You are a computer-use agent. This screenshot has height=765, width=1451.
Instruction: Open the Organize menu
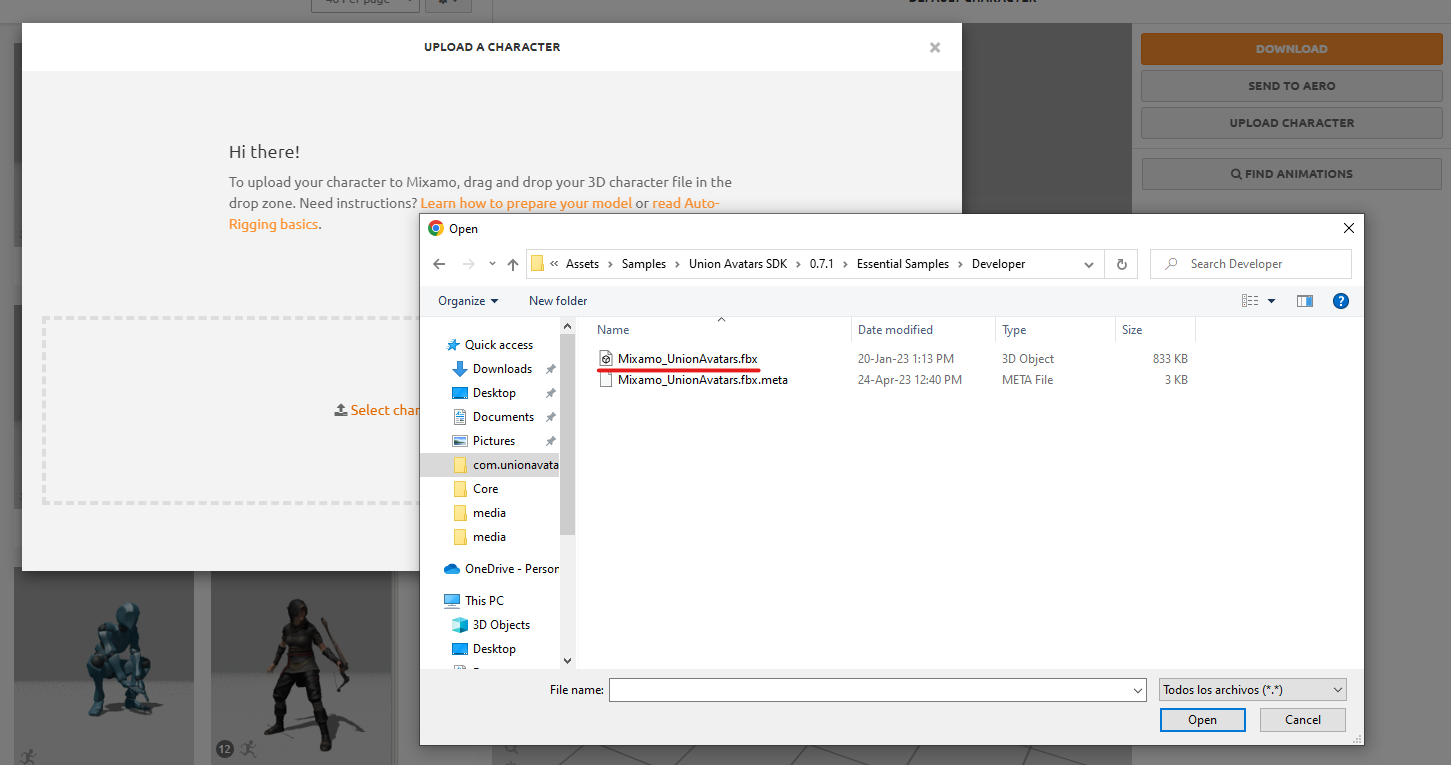click(468, 301)
